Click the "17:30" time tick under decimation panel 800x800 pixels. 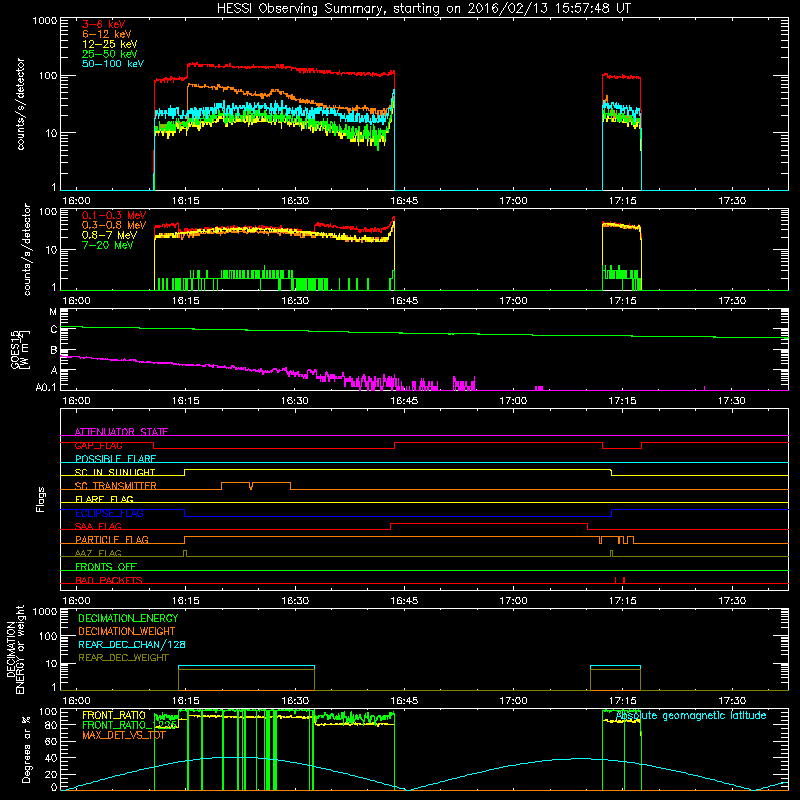click(x=732, y=701)
